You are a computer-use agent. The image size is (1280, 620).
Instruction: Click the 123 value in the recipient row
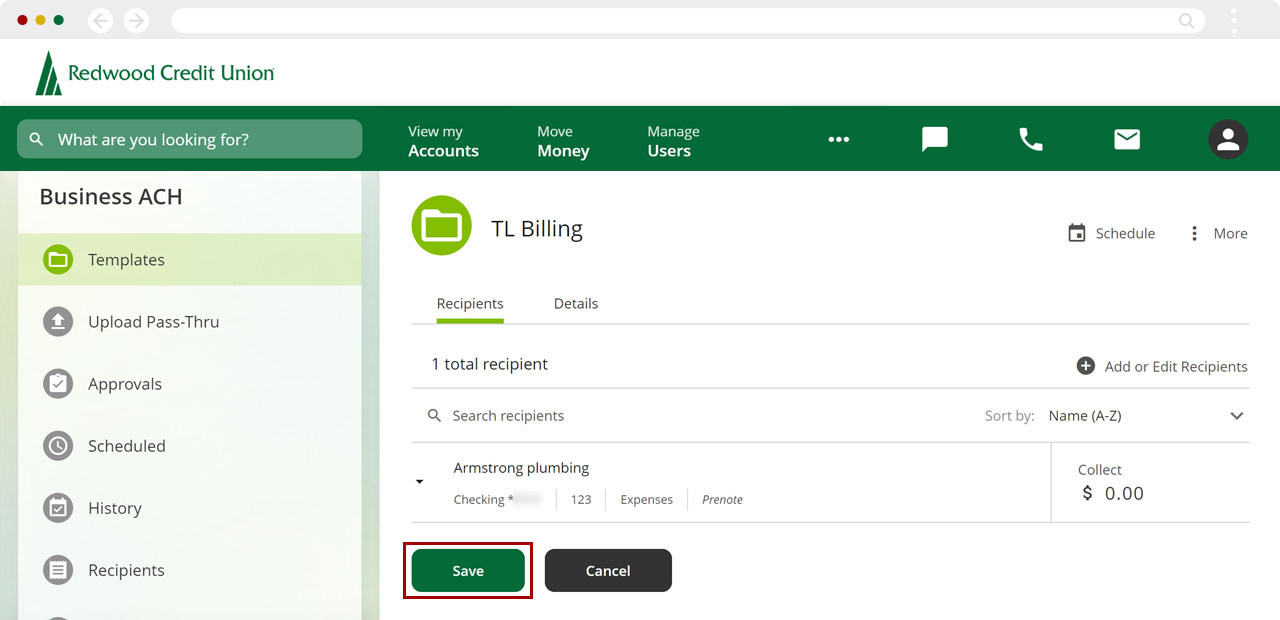[x=581, y=499]
